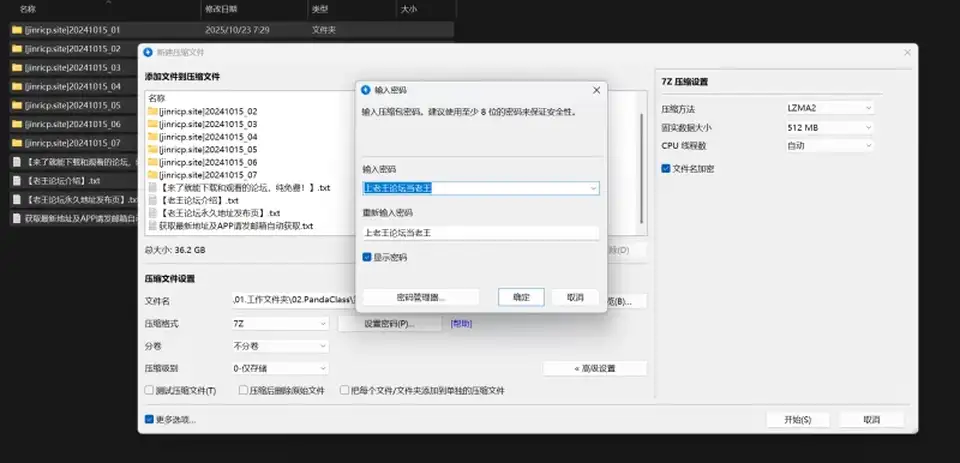The height and width of the screenshot is (463, 960).
Task: Select 【老王论坛永久地址发布页】 file in Explorer
Action: point(73,200)
